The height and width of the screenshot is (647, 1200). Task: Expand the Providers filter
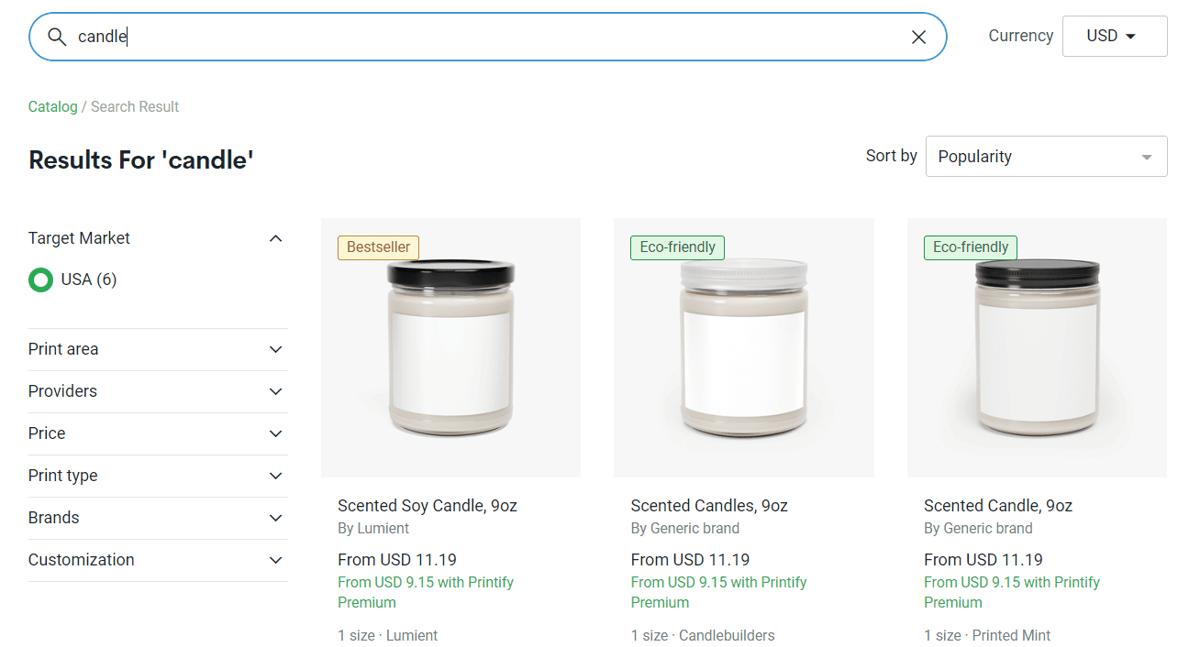158,391
